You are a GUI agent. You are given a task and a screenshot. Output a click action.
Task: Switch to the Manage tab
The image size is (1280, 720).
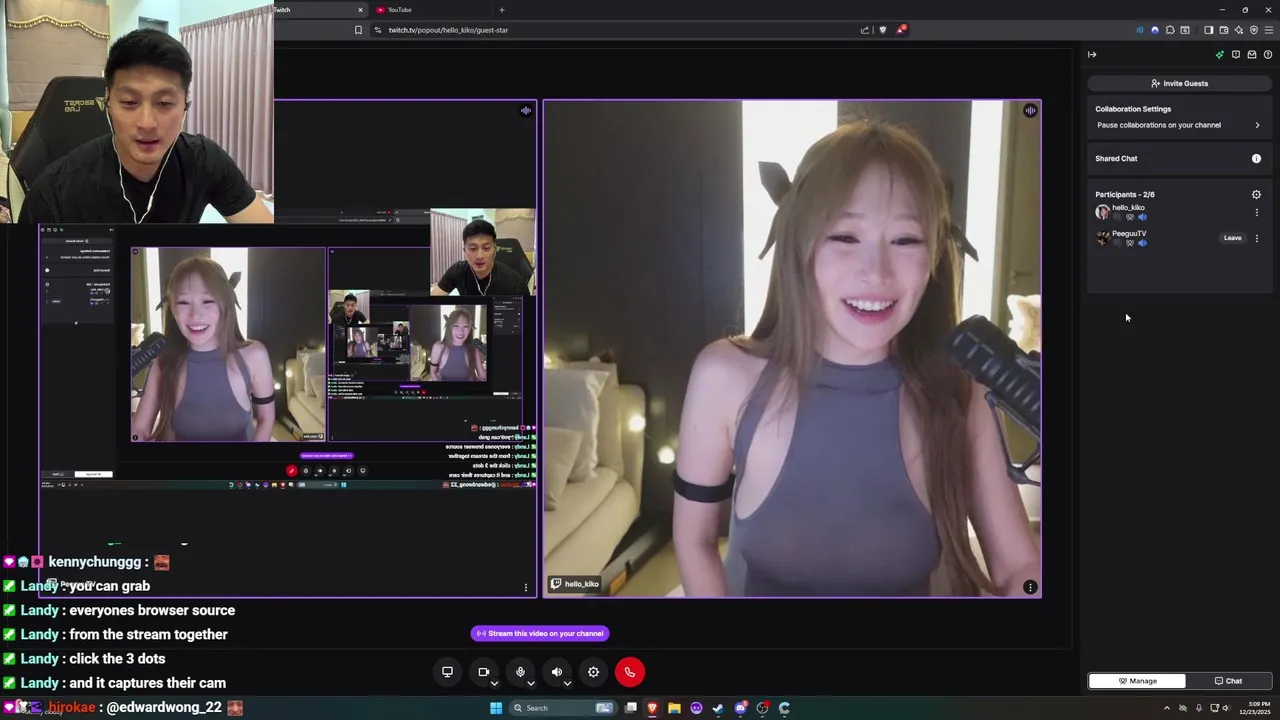click(x=1137, y=681)
